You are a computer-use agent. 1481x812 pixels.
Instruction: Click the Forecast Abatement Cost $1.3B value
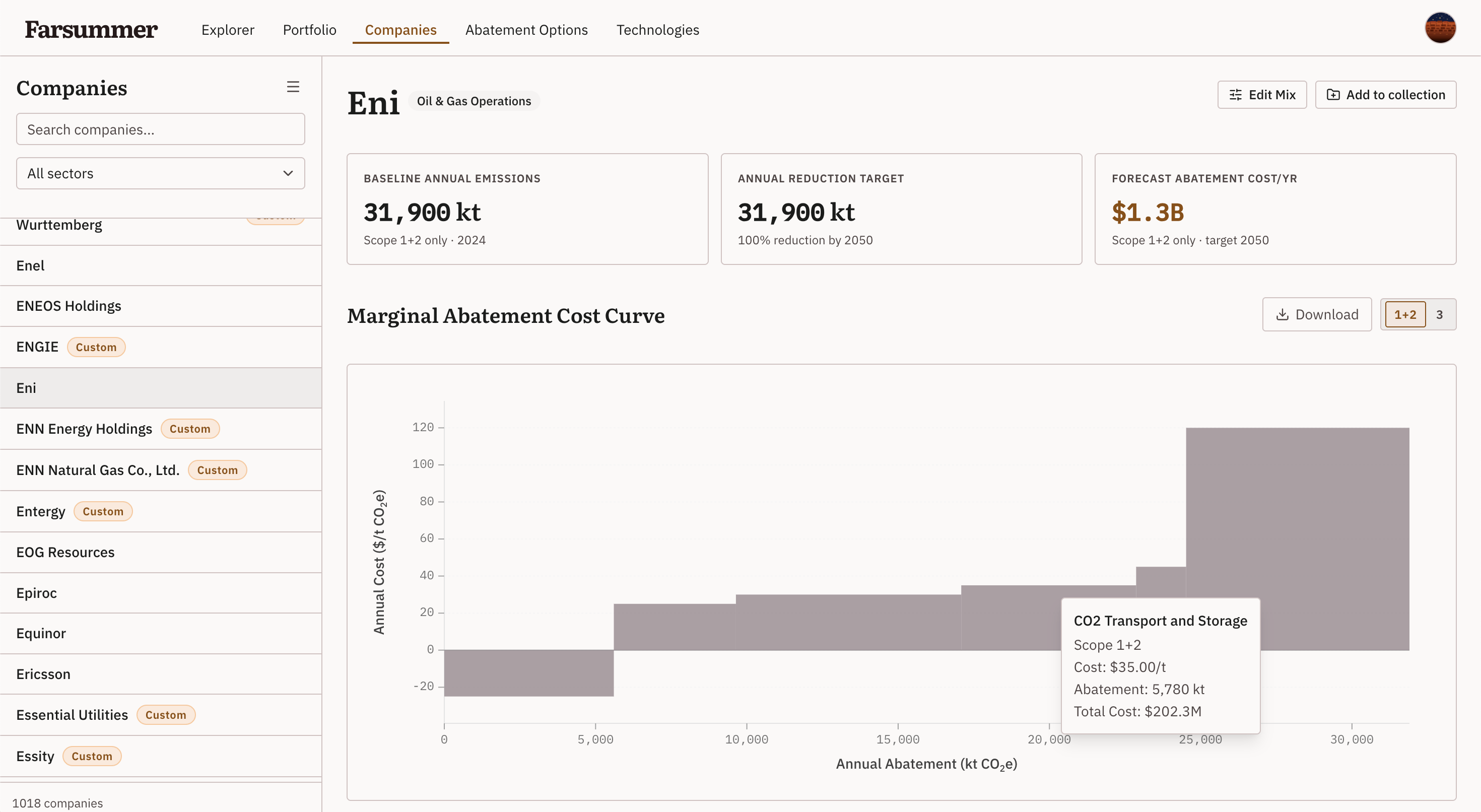(x=1148, y=212)
